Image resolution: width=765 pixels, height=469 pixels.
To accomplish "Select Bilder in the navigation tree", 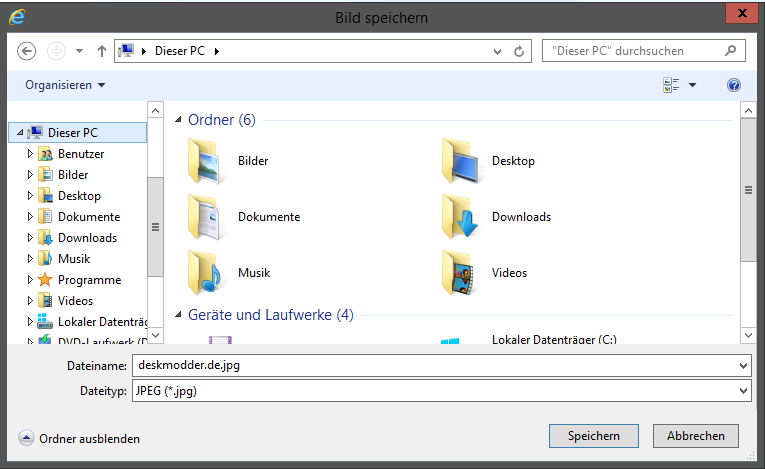I will pos(73,175).
